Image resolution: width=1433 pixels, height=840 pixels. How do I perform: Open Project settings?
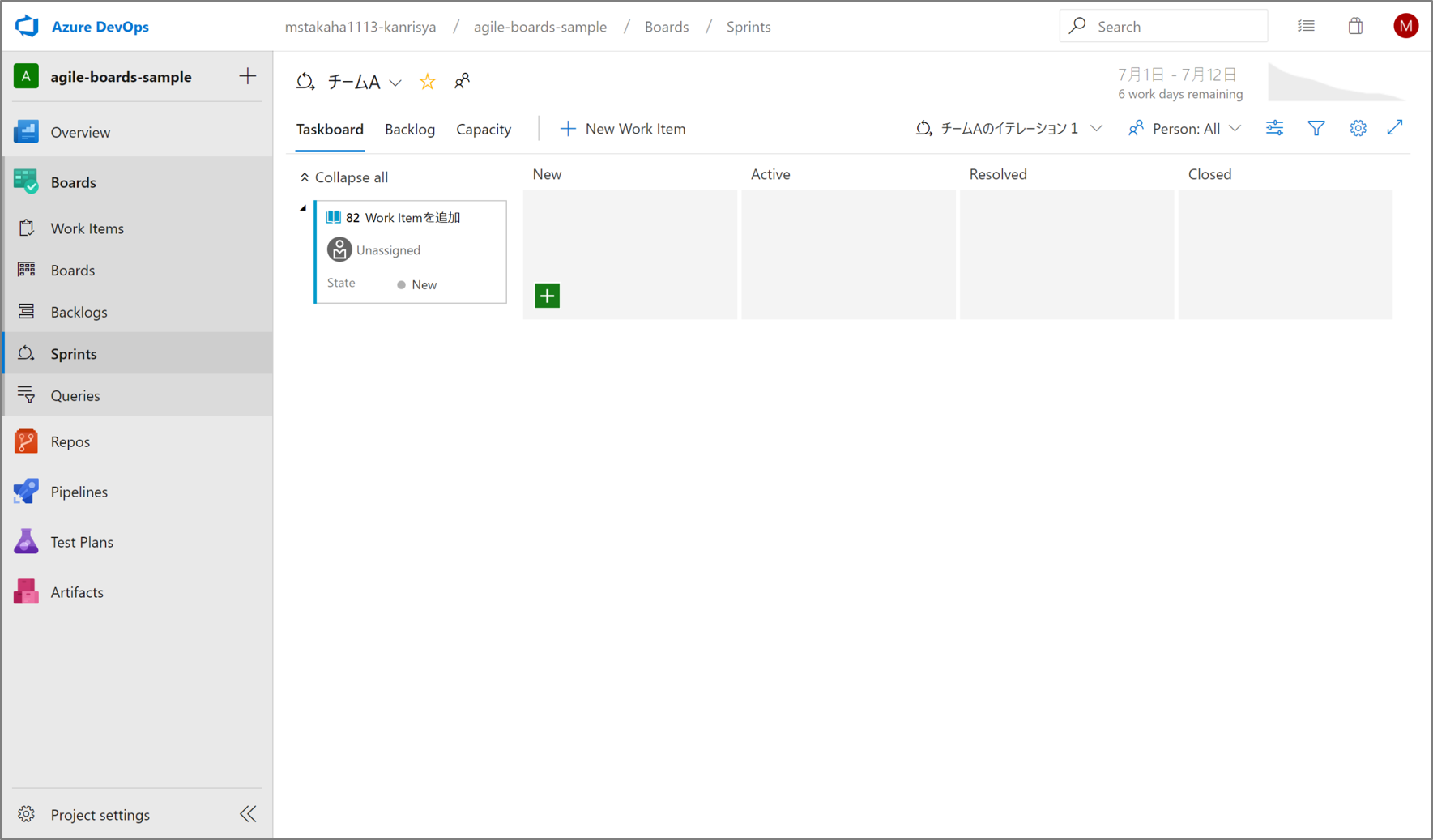pyautogui.click(x=100, y=814)
